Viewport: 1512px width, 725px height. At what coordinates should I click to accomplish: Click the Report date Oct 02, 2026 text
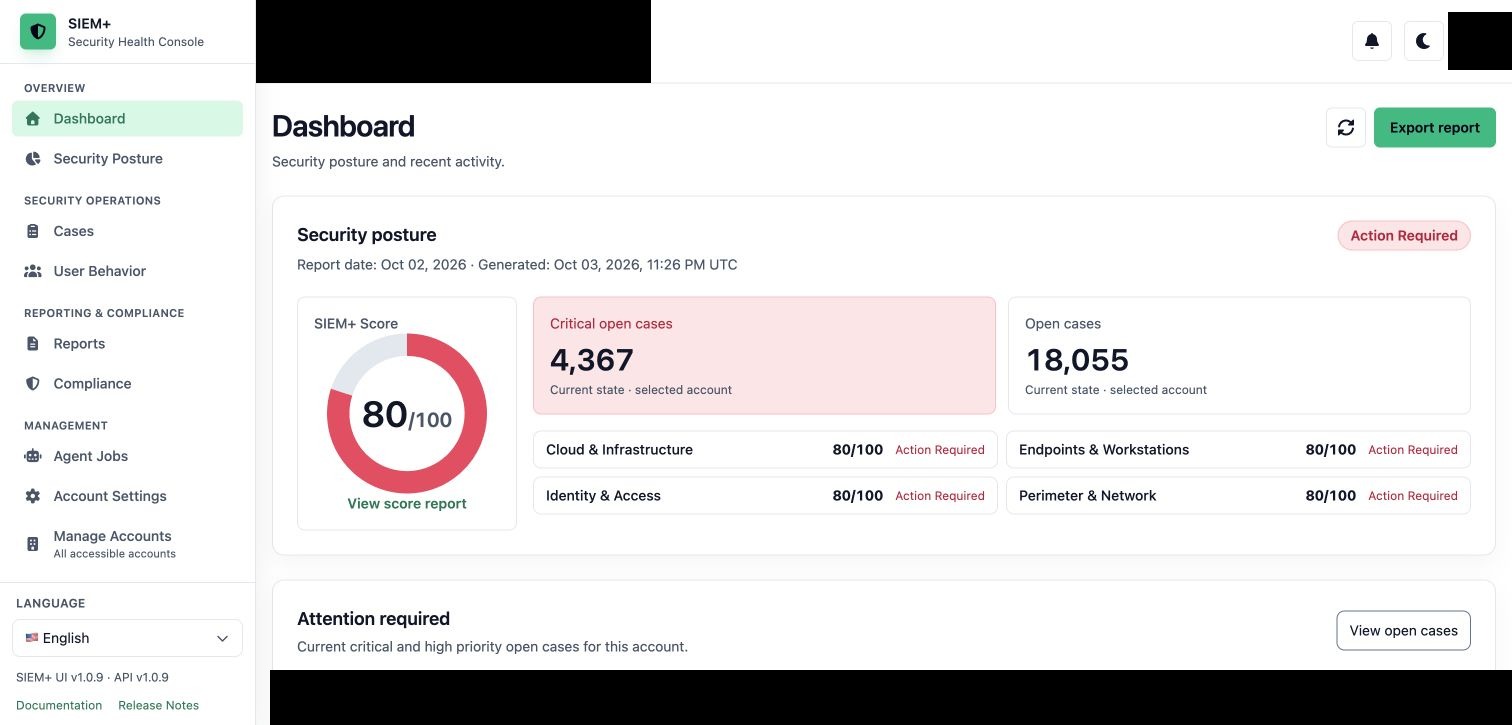382,265
